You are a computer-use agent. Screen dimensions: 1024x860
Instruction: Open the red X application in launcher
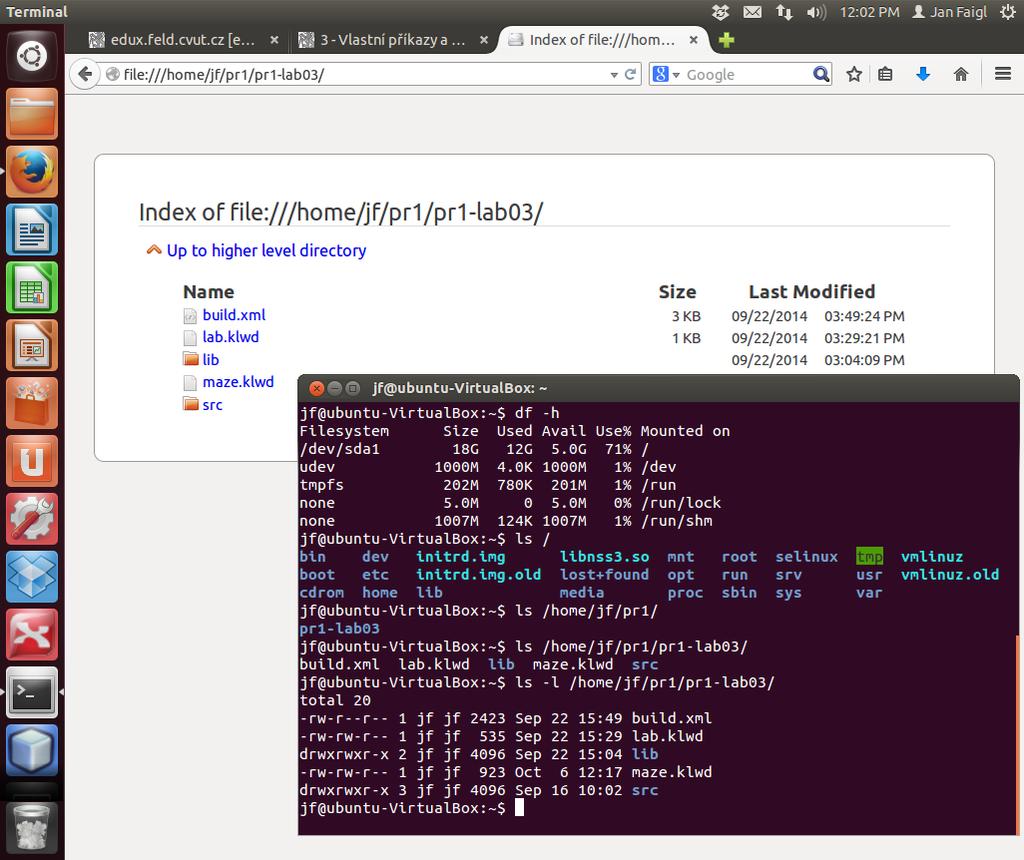31,635
